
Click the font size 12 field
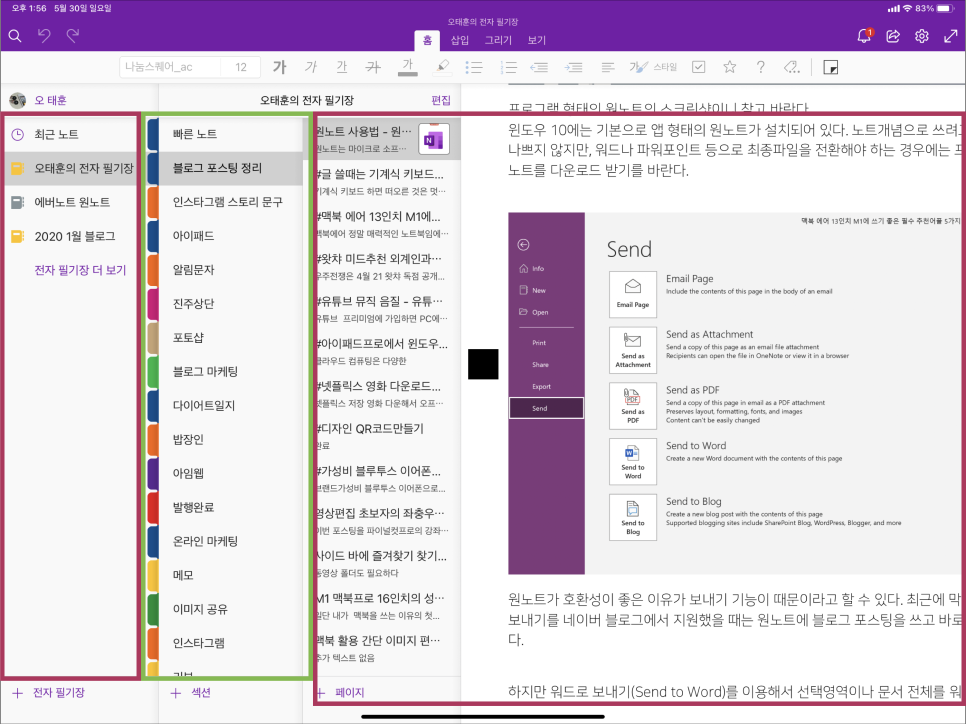tap(241, 67)
